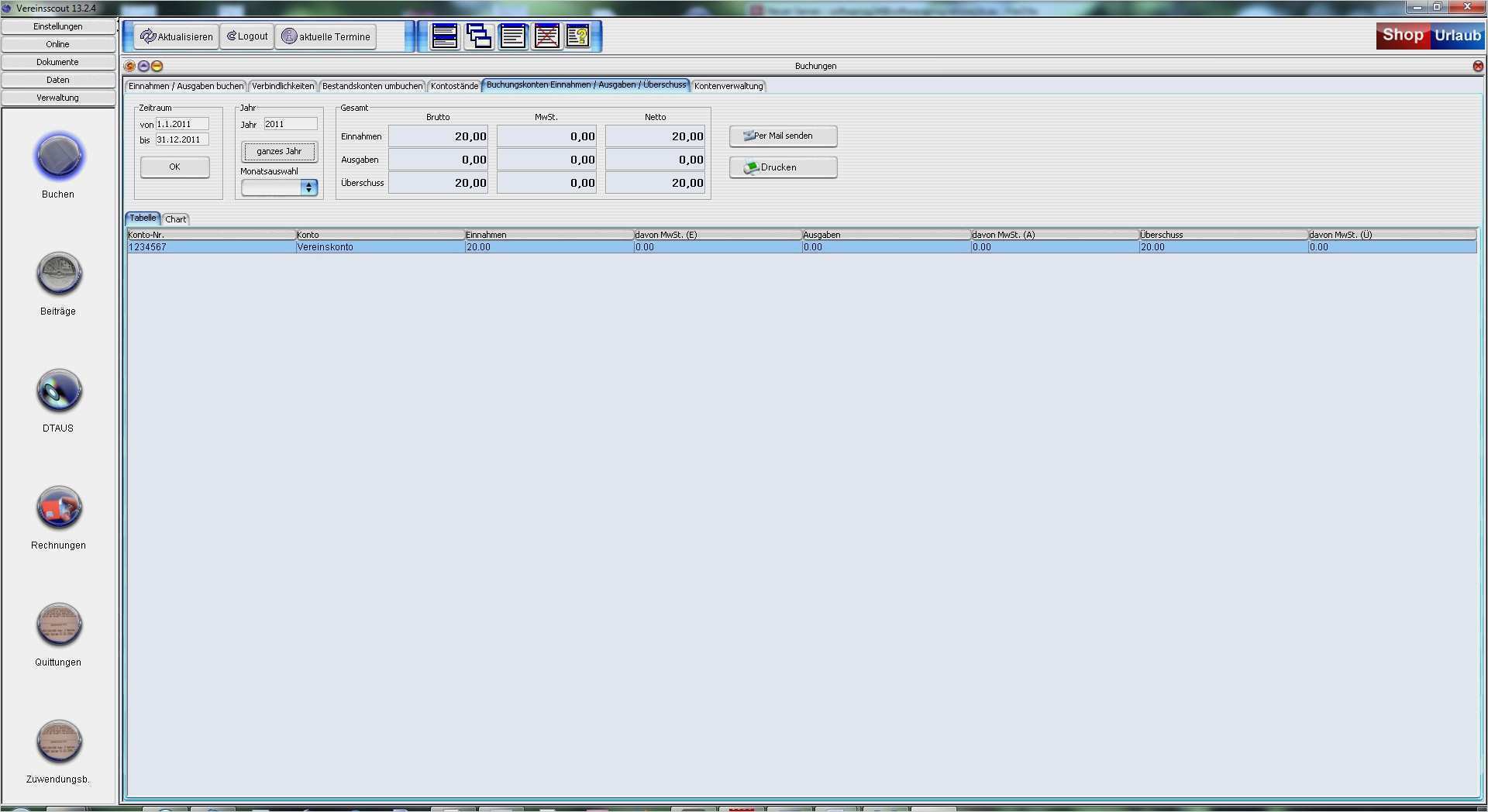Expand the Einstellungen sidebar section
The width and height of the screenshot is (1488, 812).
(58, 26)
